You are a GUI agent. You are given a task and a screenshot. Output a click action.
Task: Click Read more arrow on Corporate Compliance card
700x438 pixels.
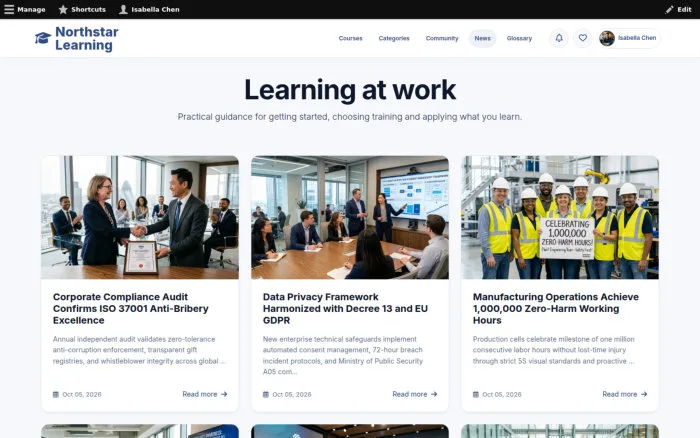click(x=224, y=394)
